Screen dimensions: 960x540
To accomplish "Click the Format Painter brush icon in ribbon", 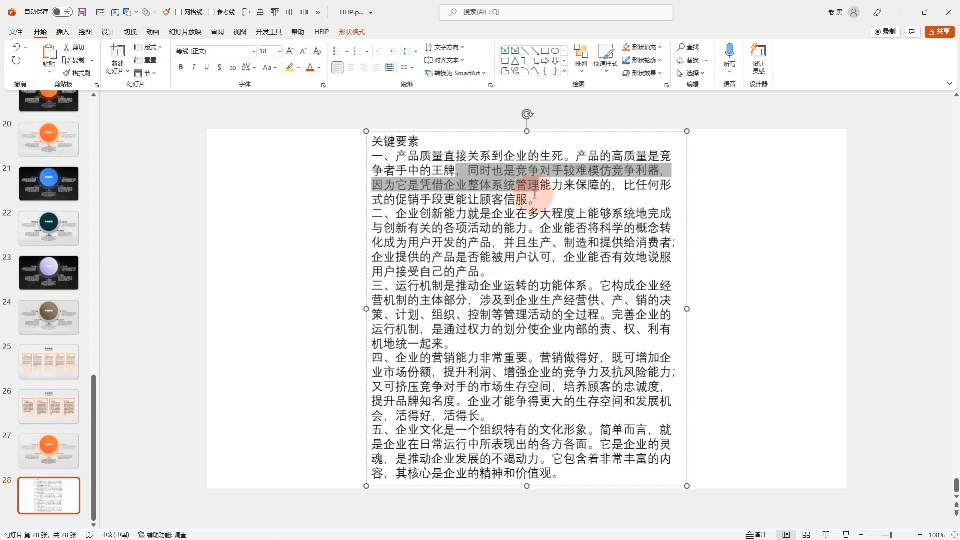I will [x=66, y=73].
